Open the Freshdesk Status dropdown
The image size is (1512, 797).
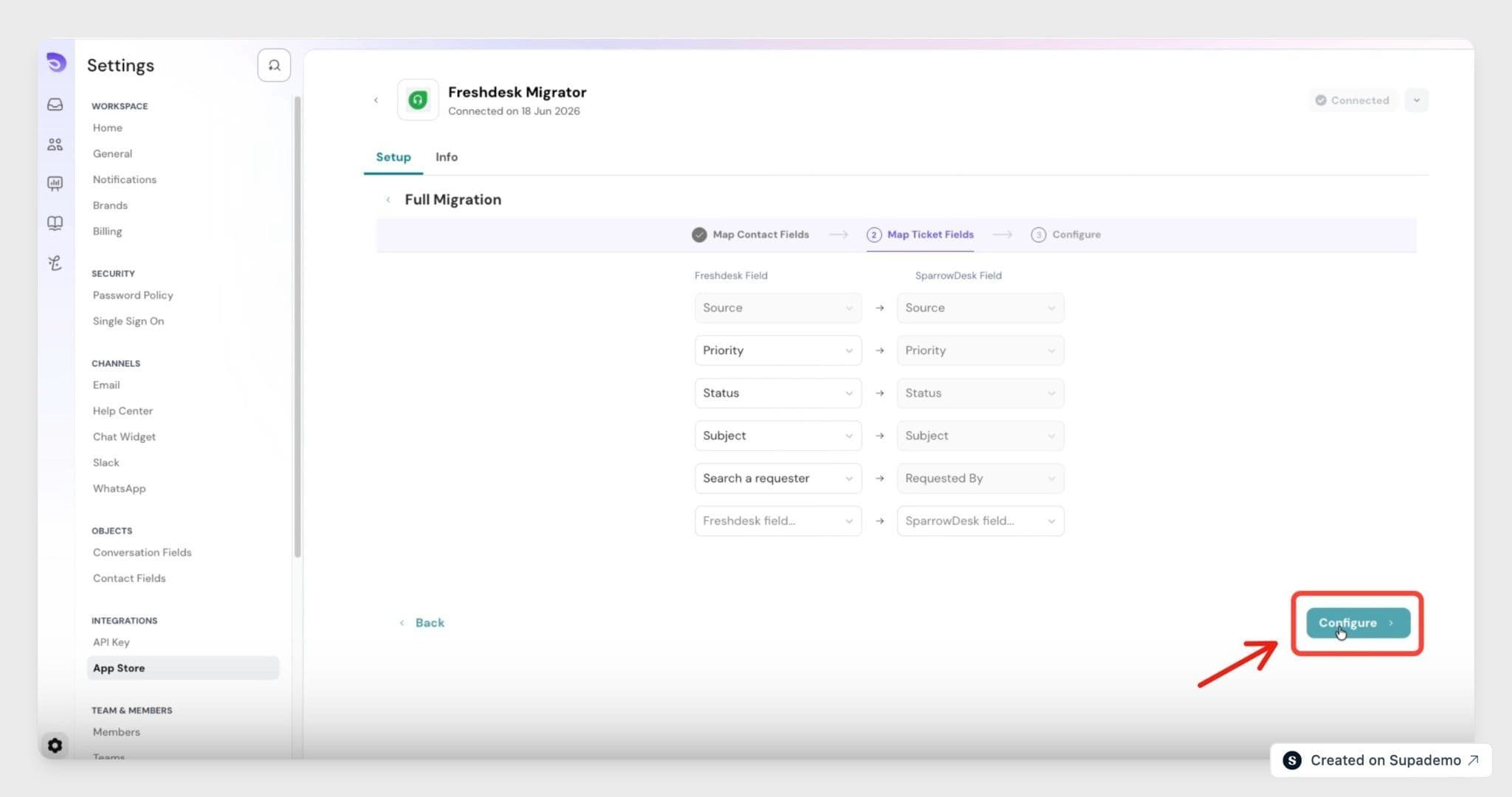[x=778, y=393]
